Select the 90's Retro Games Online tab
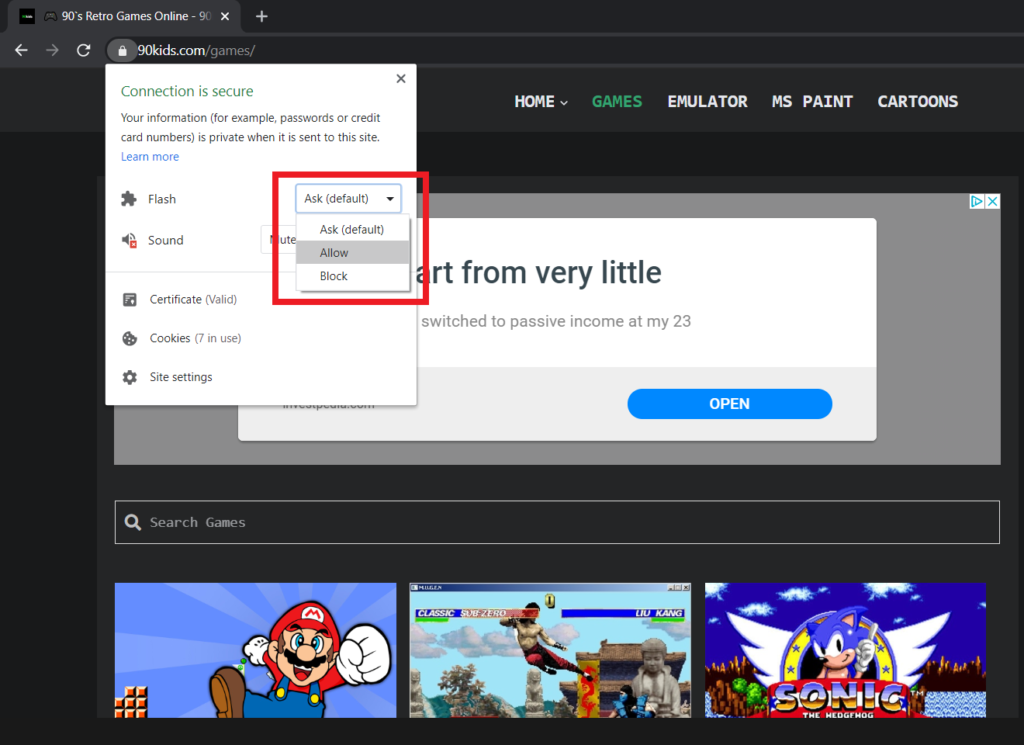 [x=124, y=16]
